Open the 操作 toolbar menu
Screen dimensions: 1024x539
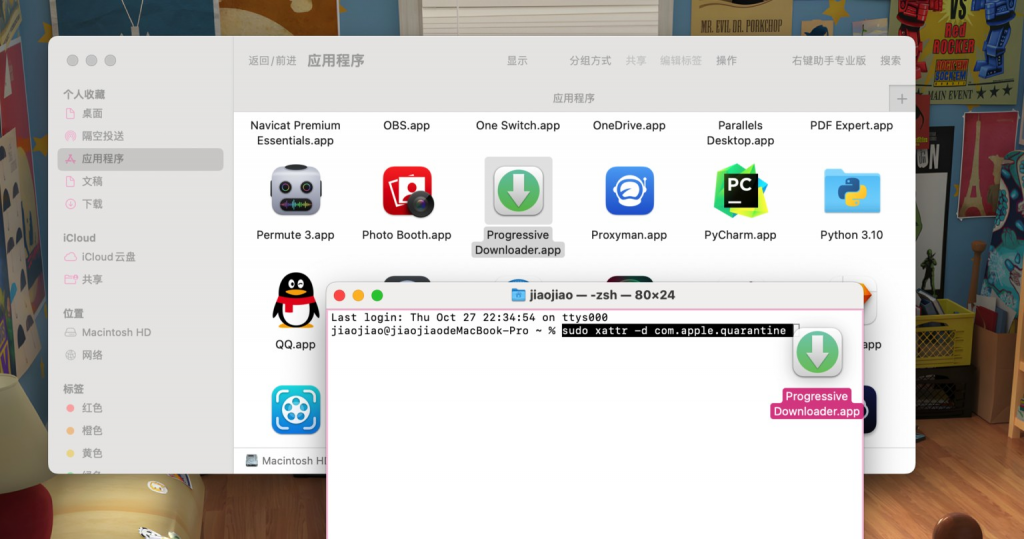(x=726, y=61)
